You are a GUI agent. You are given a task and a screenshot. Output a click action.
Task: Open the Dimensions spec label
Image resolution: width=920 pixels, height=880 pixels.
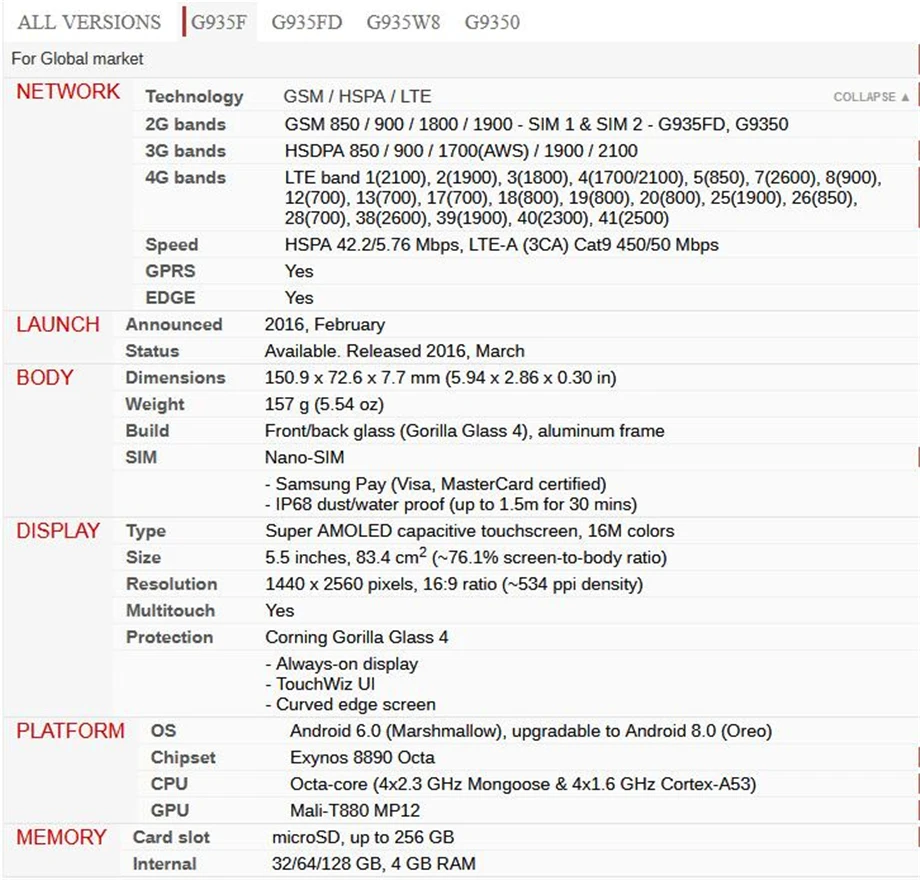(x=175, y=377)
